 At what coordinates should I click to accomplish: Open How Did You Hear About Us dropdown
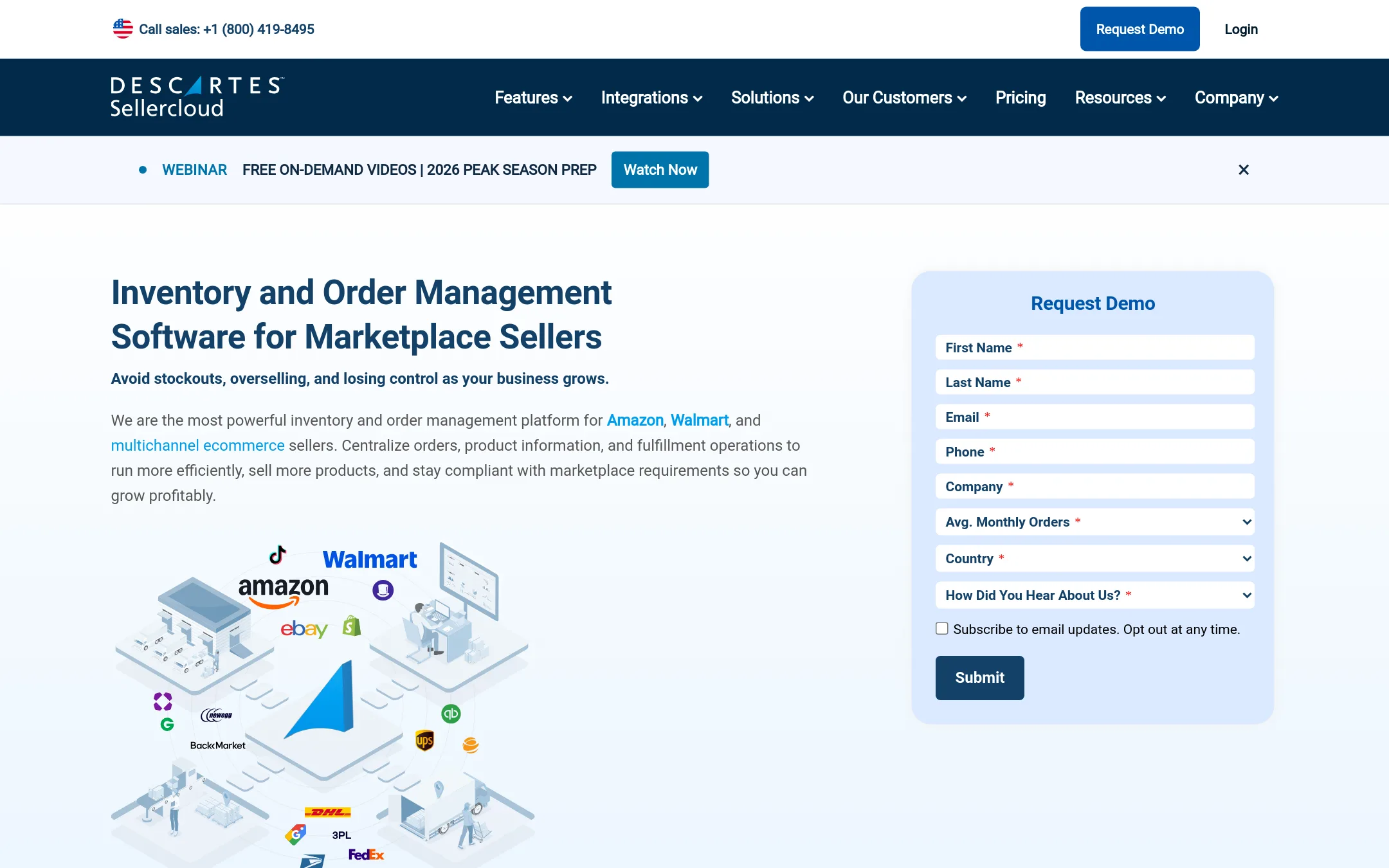[1094, 595]
